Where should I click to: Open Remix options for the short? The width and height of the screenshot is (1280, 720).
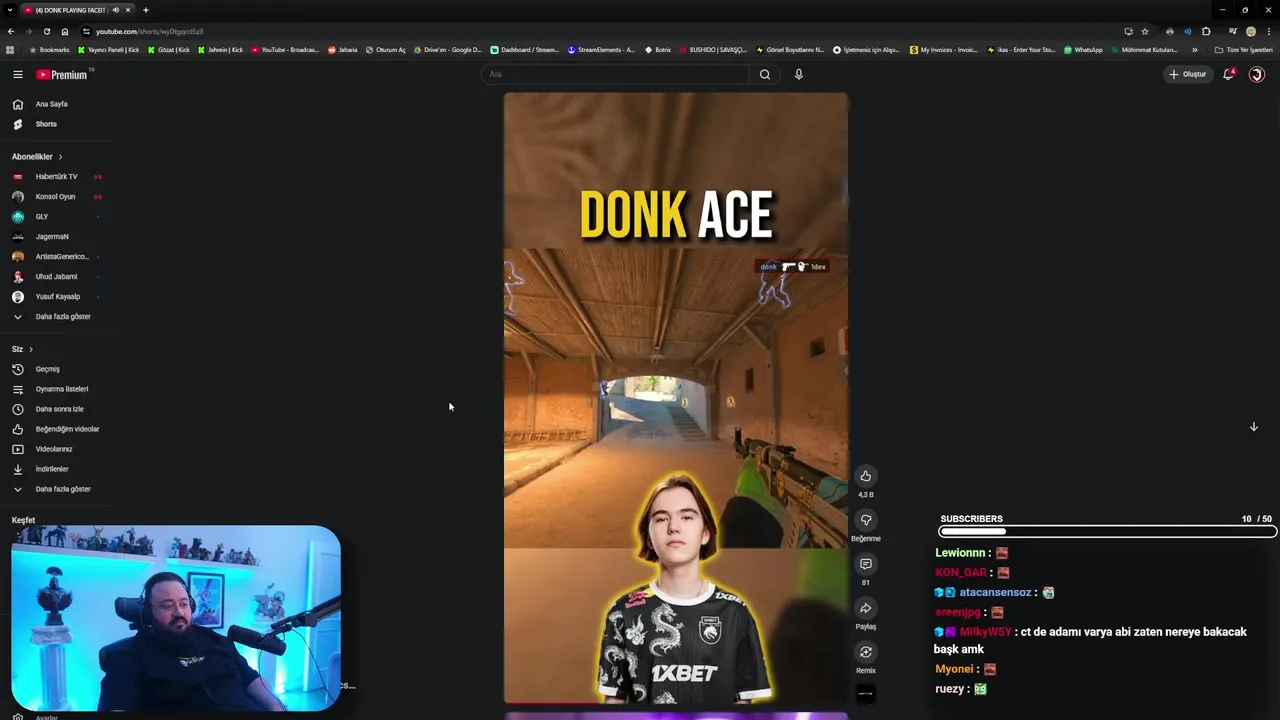pyautogui.click(x=866, y=652)
